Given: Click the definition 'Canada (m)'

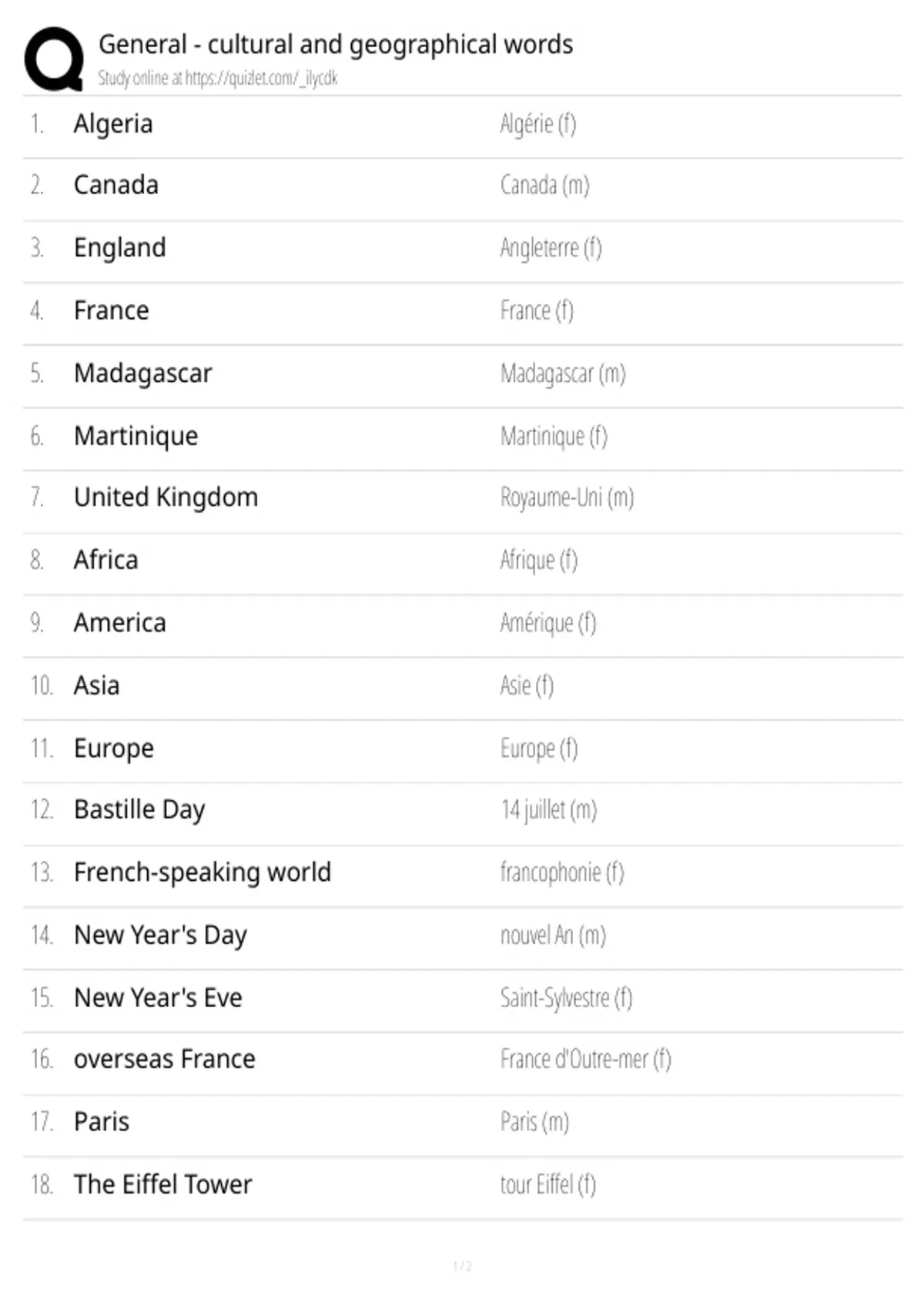Looking at the screenshot, I should pos(544,186).
